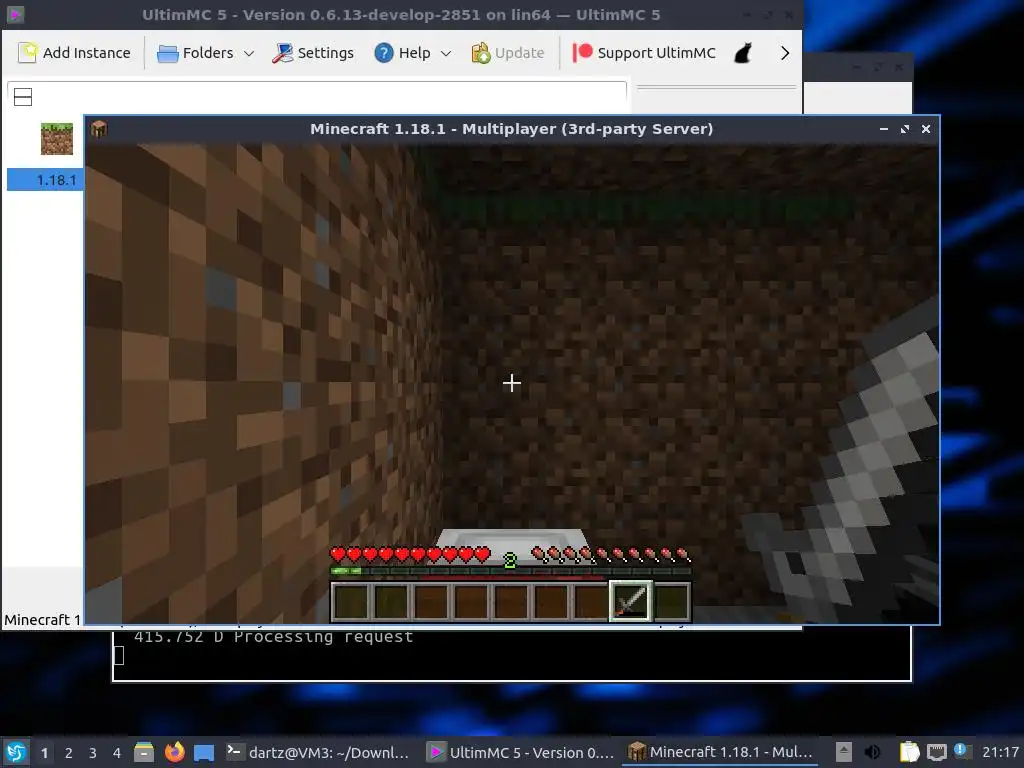Switch to the Minecraft 1.18.1 taskbar entry
Image resolution: width=1024 pixels, height=768 pixels.
720,752
